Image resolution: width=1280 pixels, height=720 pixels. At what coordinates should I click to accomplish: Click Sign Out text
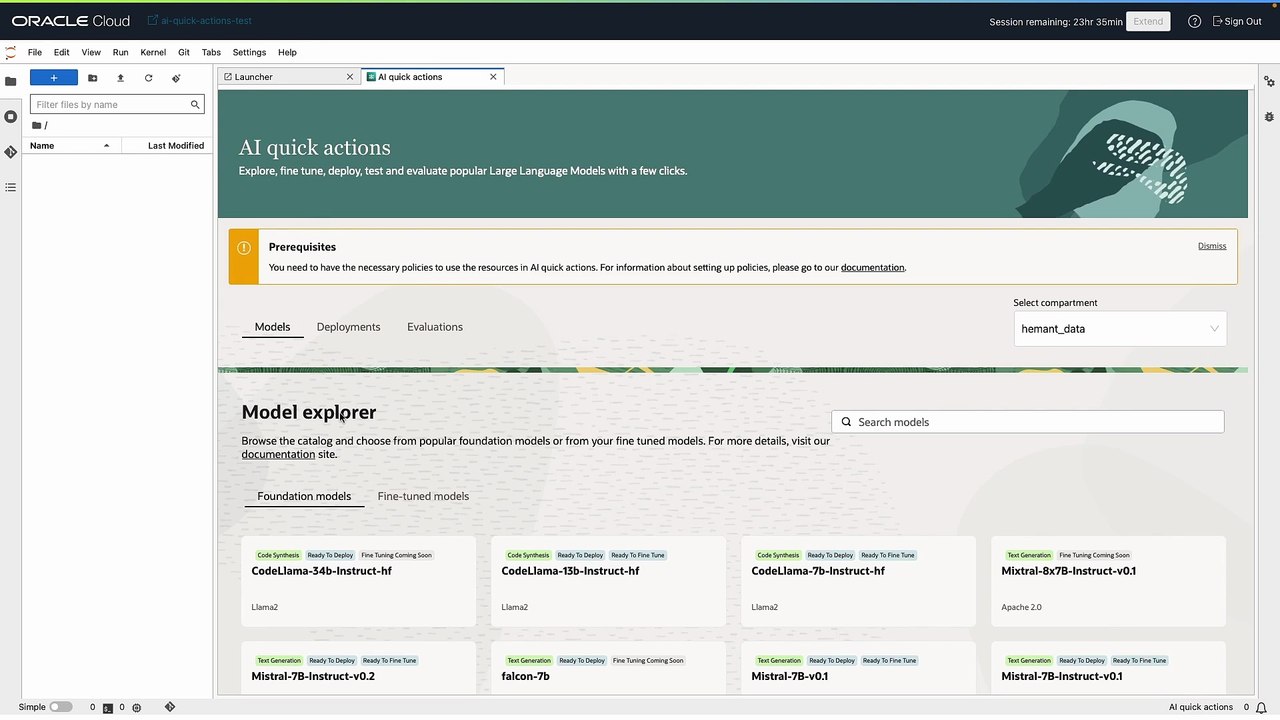(x=1243, y=21)
